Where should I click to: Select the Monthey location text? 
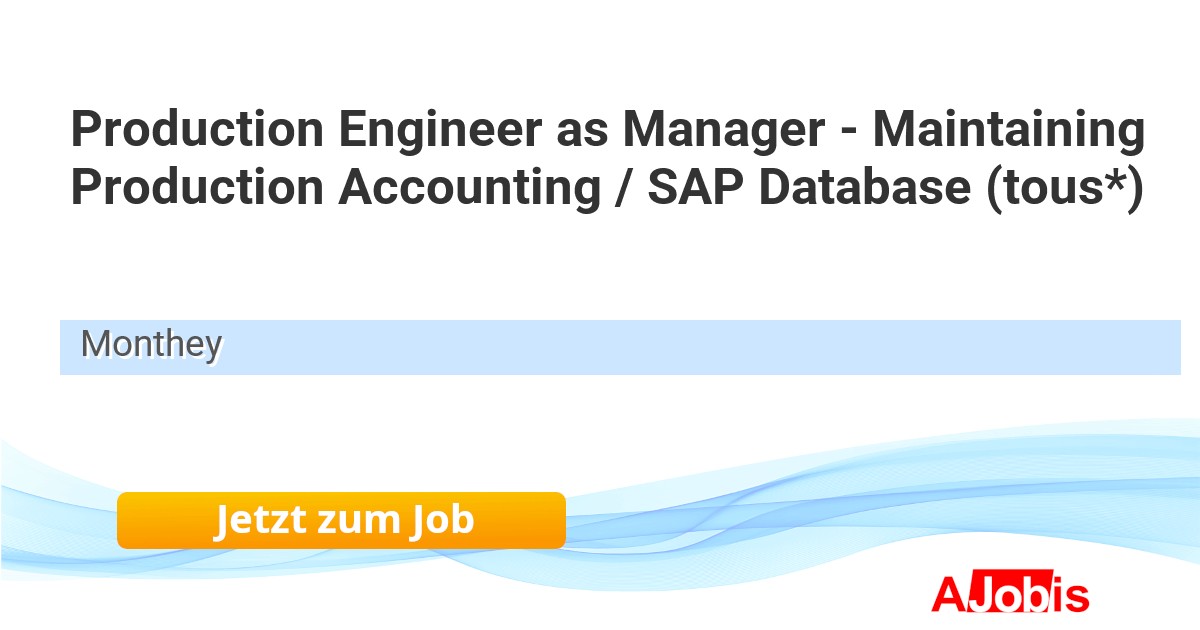coord(151,344)
